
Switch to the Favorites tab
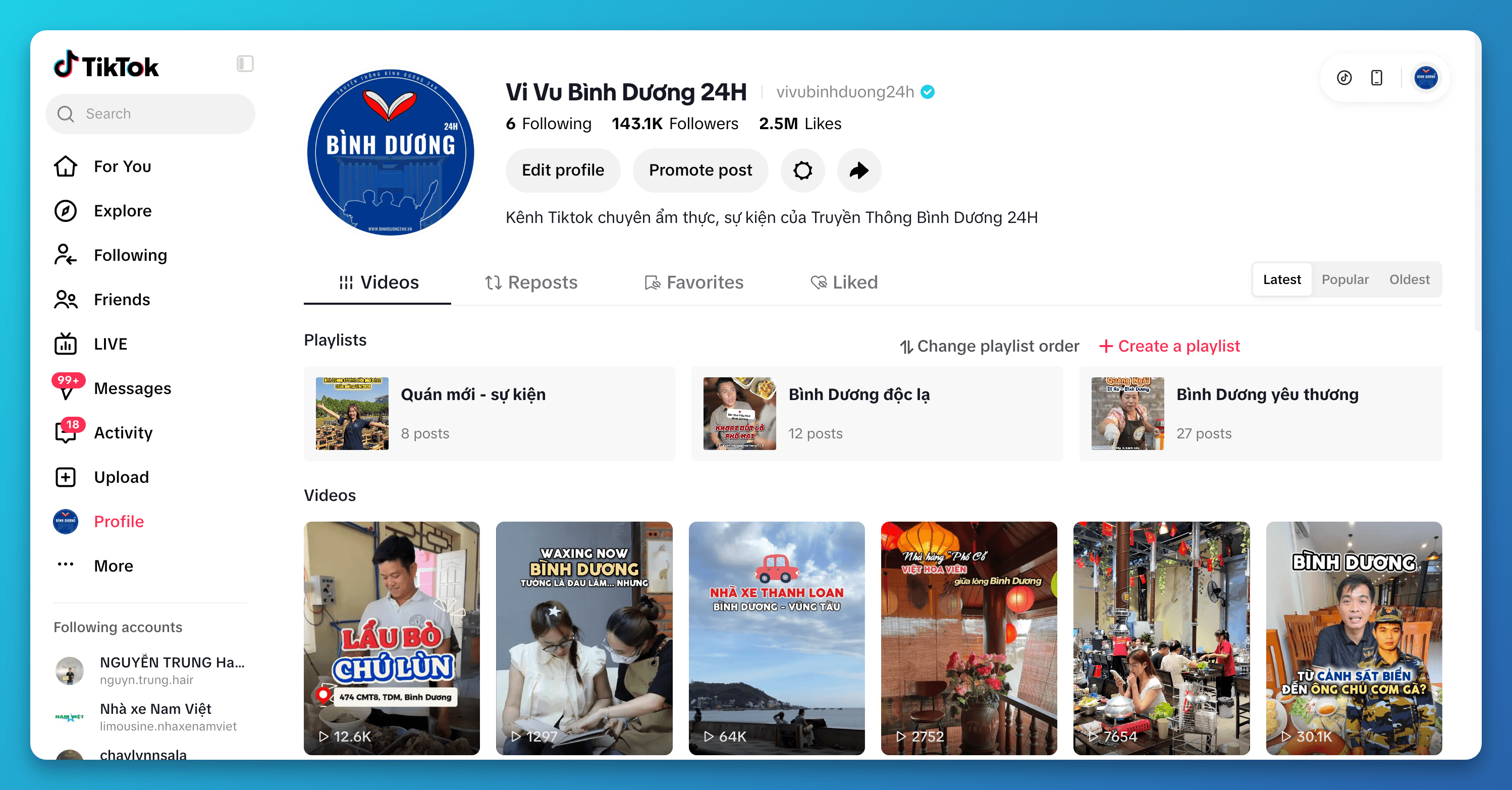(694, 283)
